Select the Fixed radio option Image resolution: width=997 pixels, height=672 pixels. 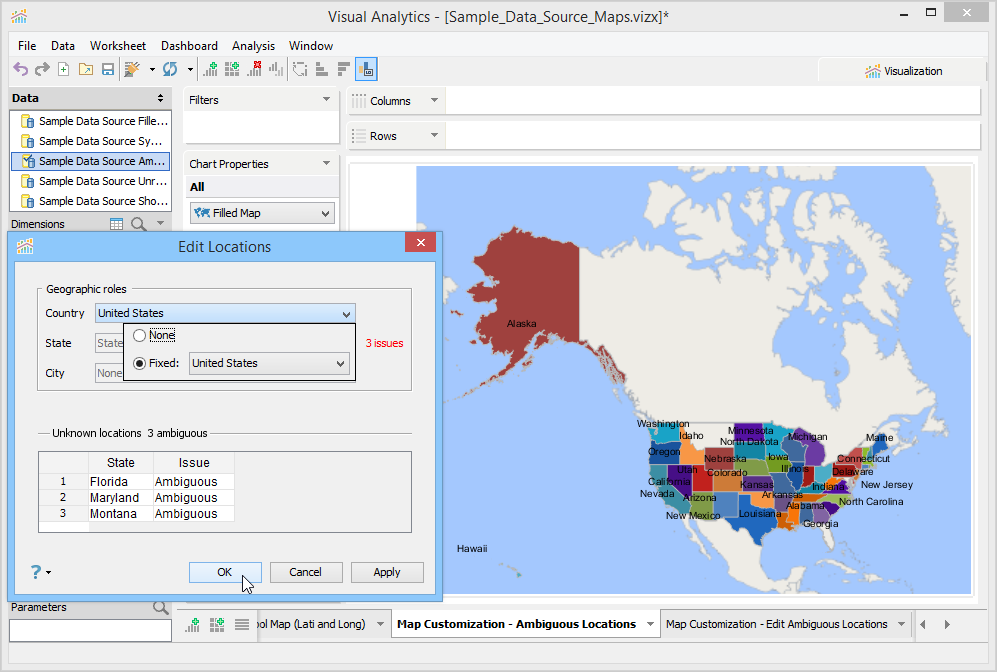[139, 363]
